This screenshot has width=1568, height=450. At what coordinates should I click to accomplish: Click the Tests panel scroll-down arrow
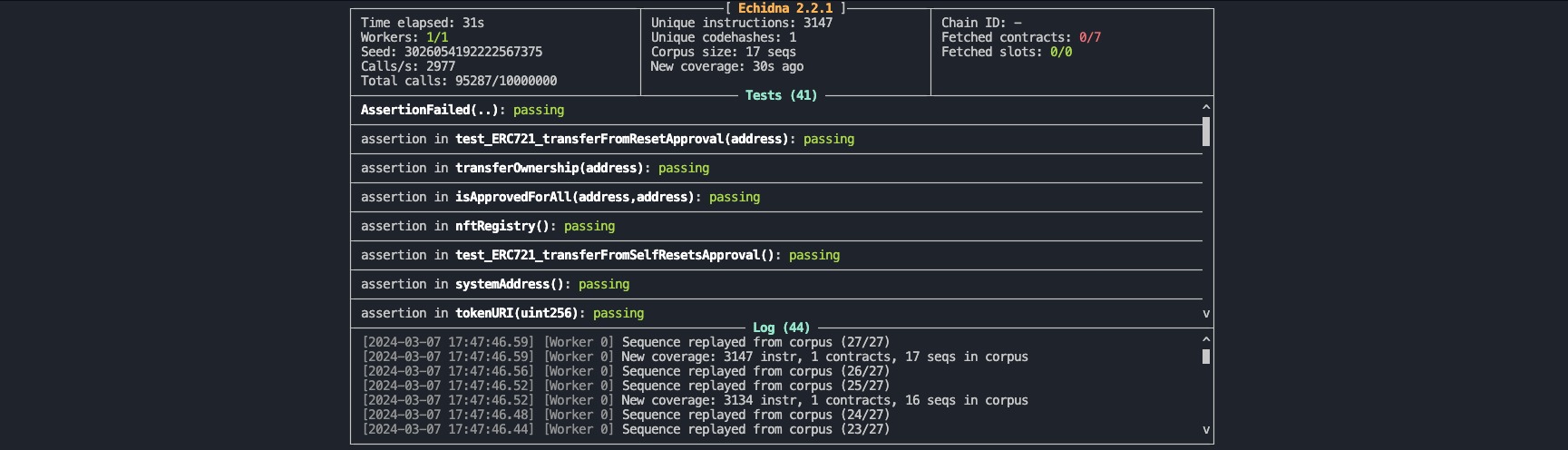[1206, 314]
